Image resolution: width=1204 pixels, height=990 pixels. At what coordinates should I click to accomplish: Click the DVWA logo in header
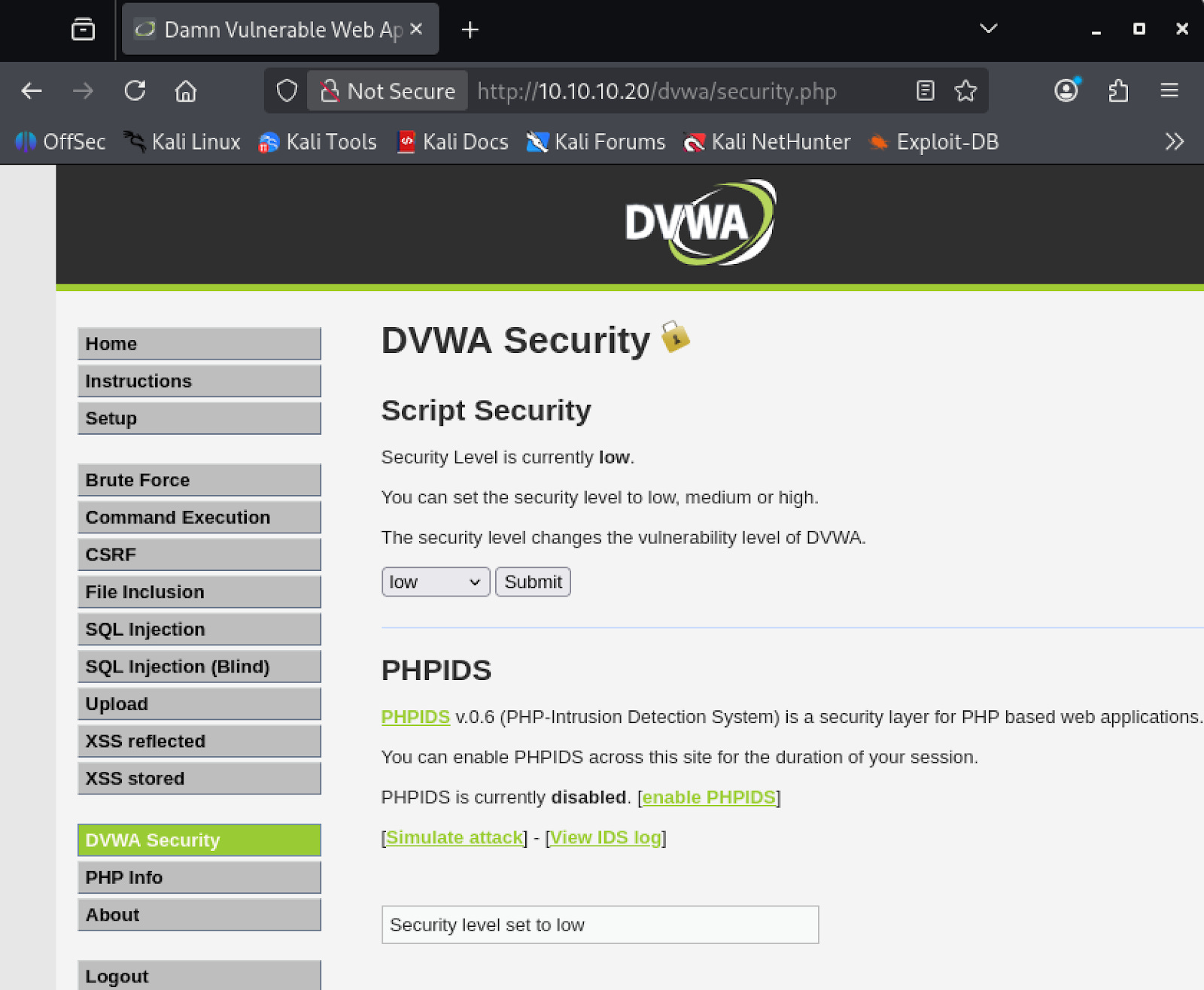tap(701, 223)
